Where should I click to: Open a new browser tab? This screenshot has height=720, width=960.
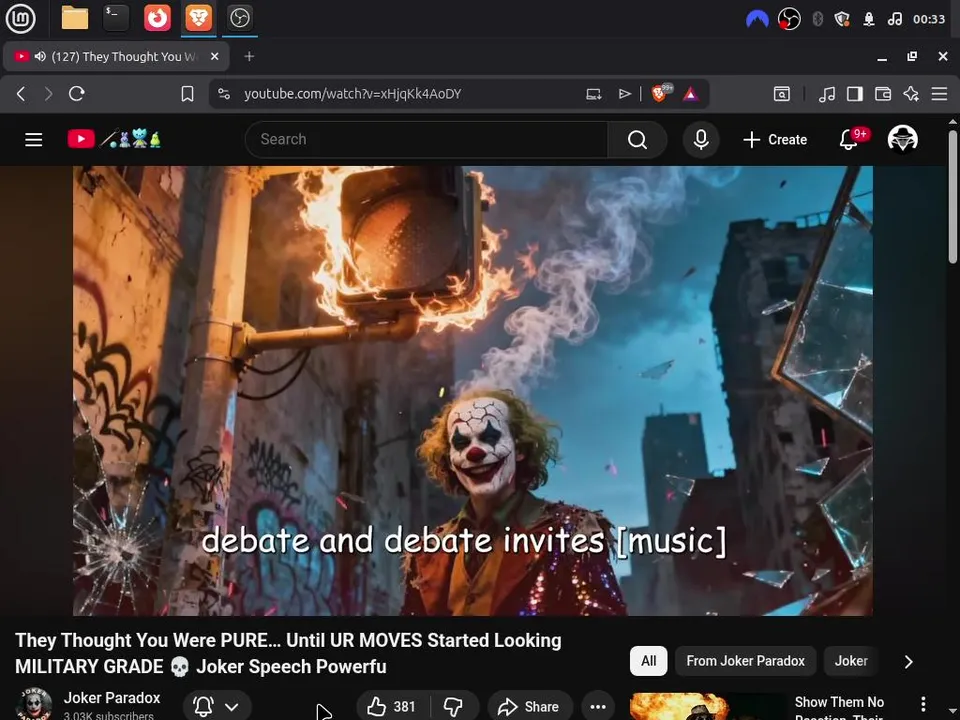(x=249, y=56)
